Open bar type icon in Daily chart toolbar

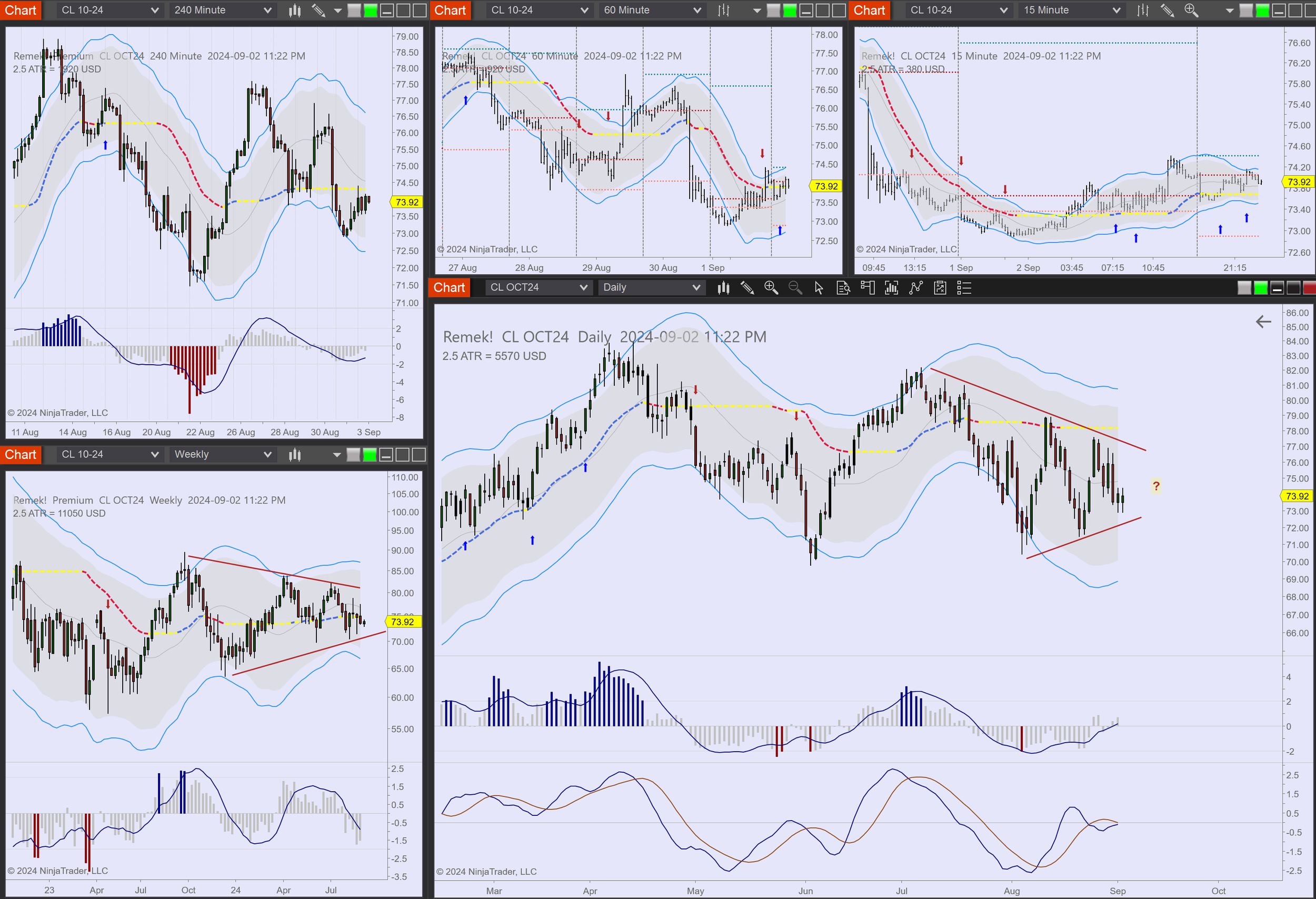coord(723,287)
